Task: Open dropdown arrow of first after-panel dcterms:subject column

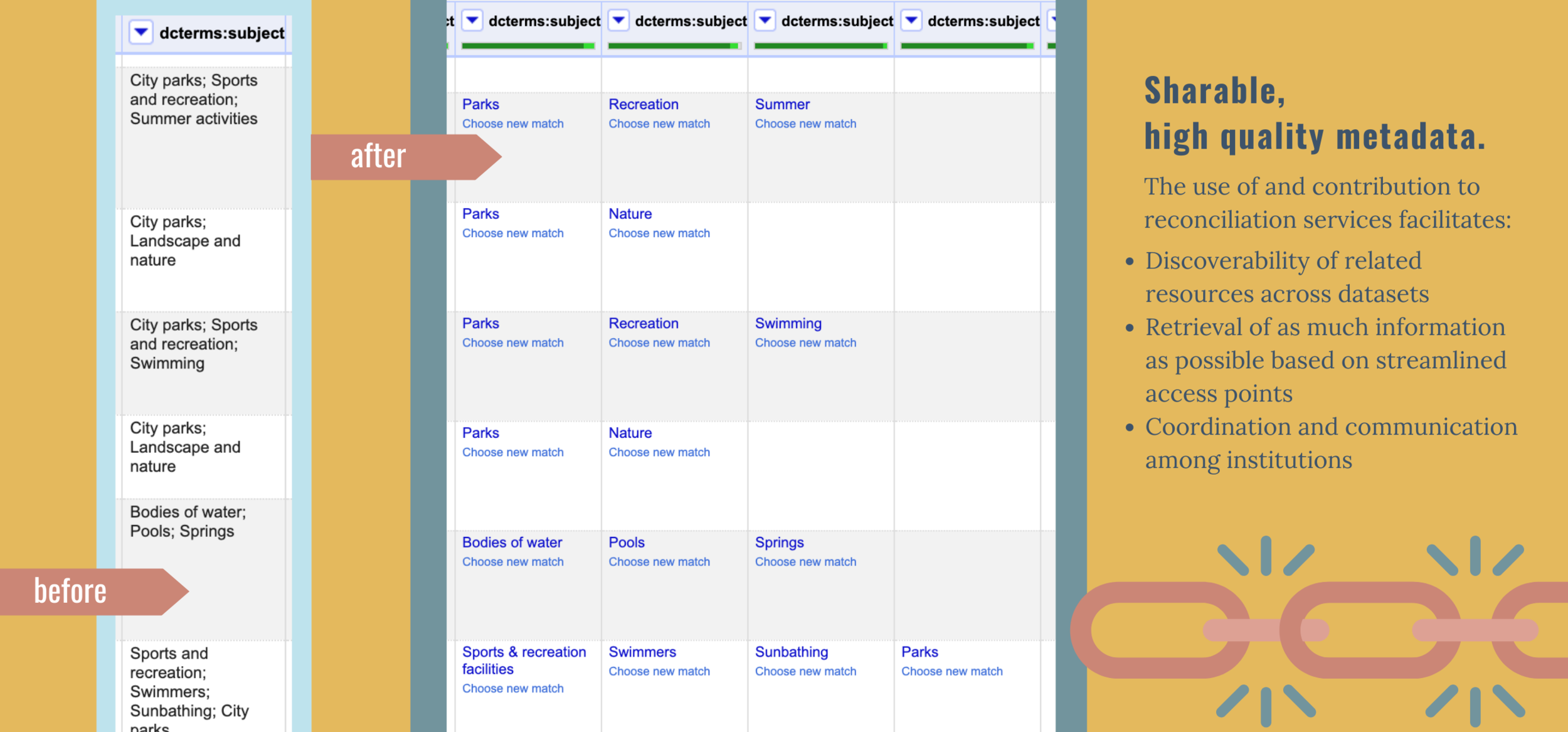Action: [x=472, y=21]
